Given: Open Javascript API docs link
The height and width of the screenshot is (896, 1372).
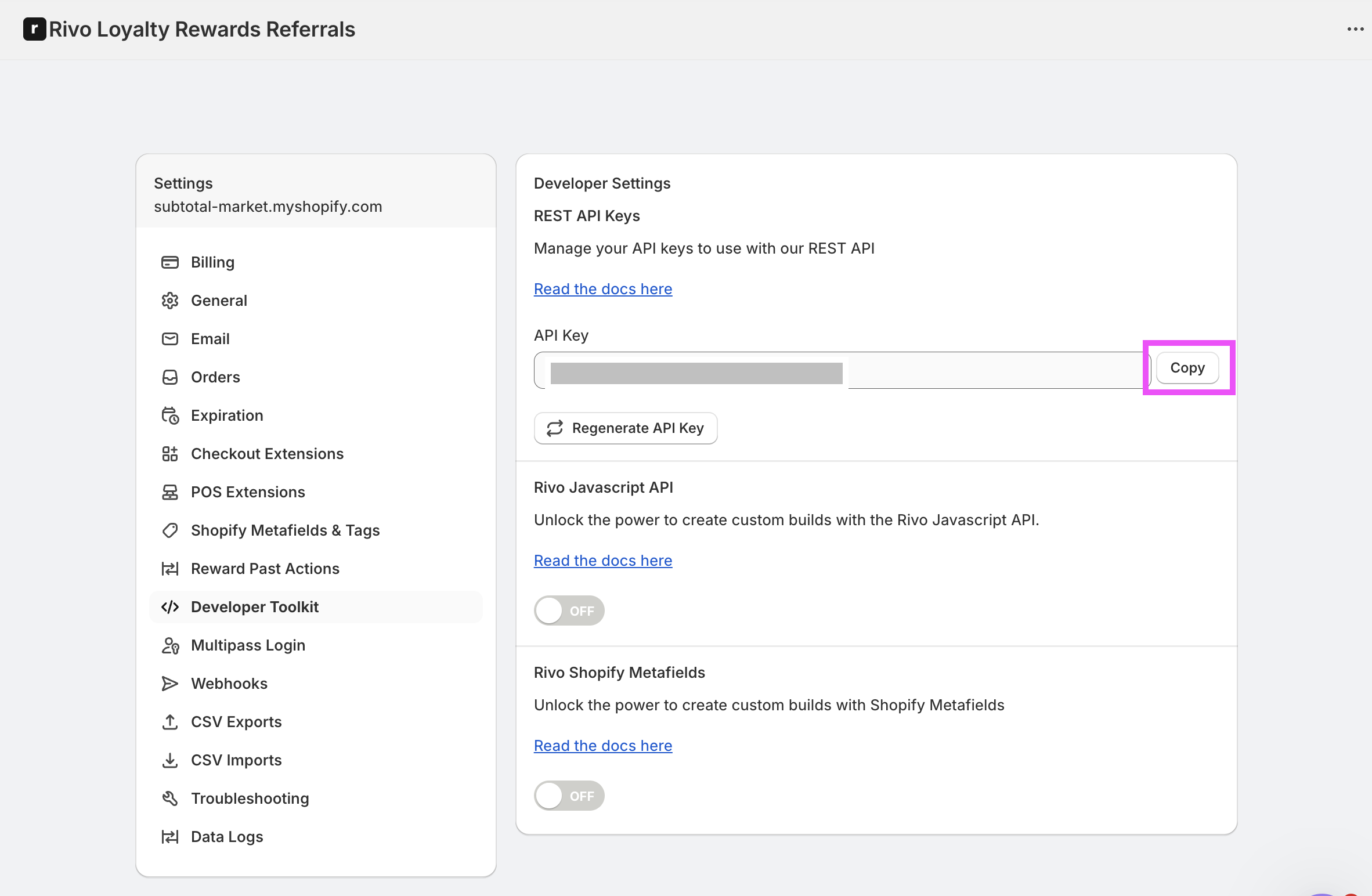Looking at the screenshot, I should pos(602,561).
